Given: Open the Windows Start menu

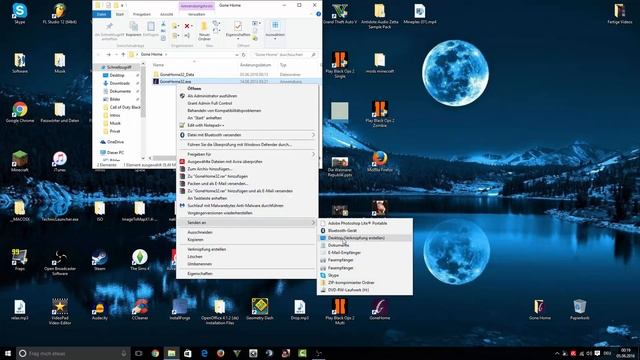Looking at the screenshot, I should [8, 353].
